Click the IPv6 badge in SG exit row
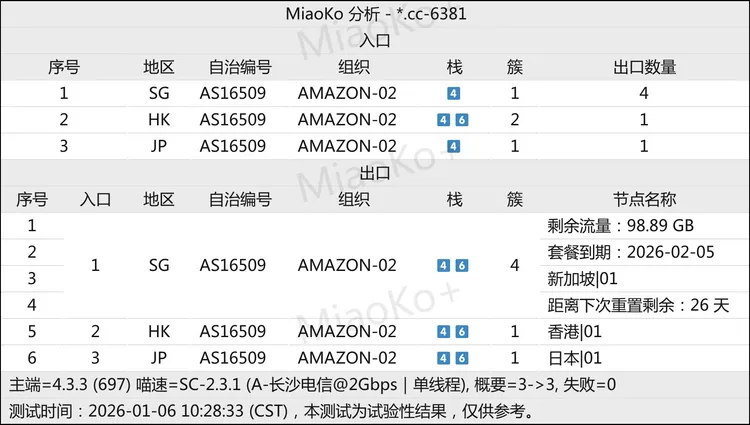The width and height of the screenshot is (750, 425). [x=461, y=266]
